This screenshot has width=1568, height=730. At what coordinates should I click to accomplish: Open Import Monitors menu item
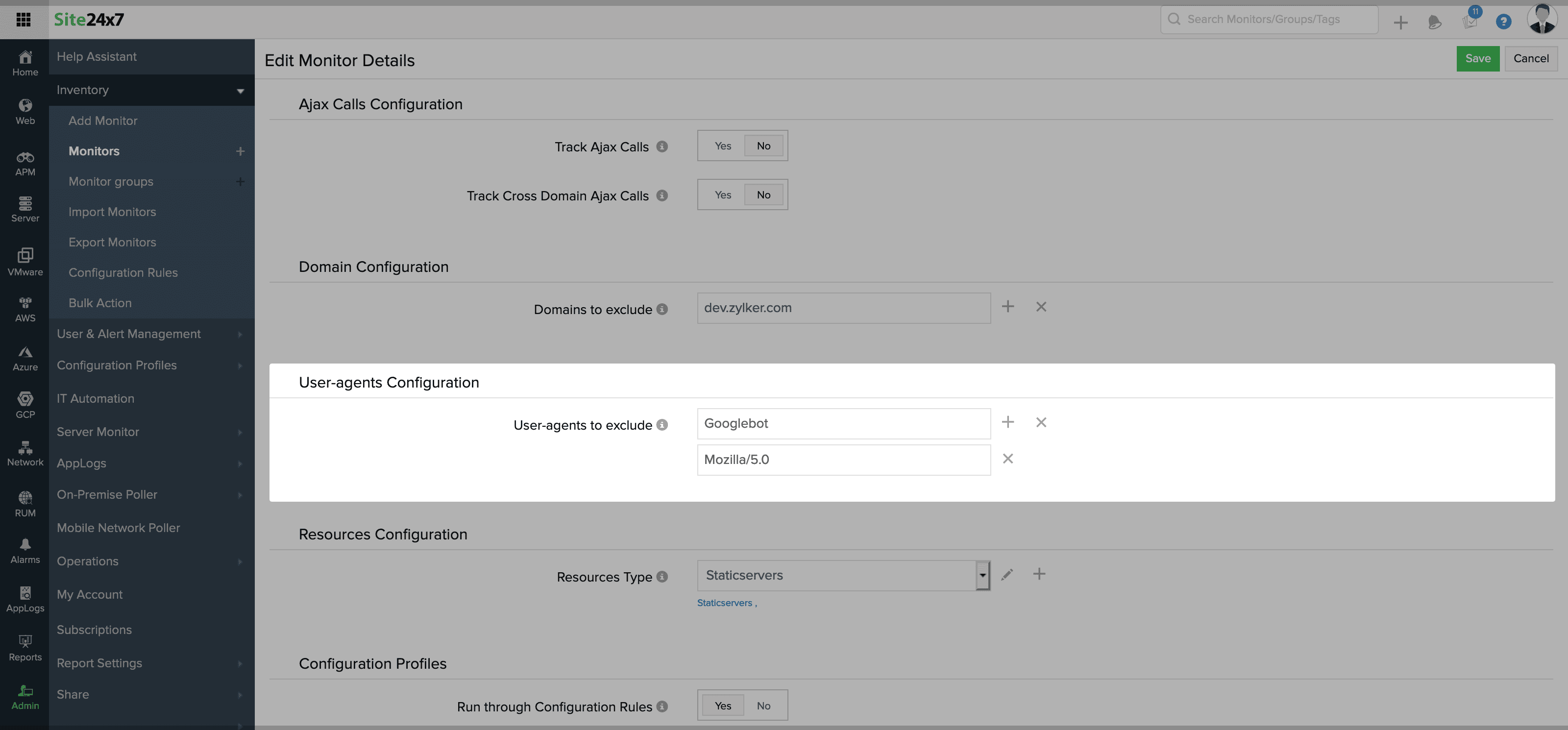click(x=113, y=211)
